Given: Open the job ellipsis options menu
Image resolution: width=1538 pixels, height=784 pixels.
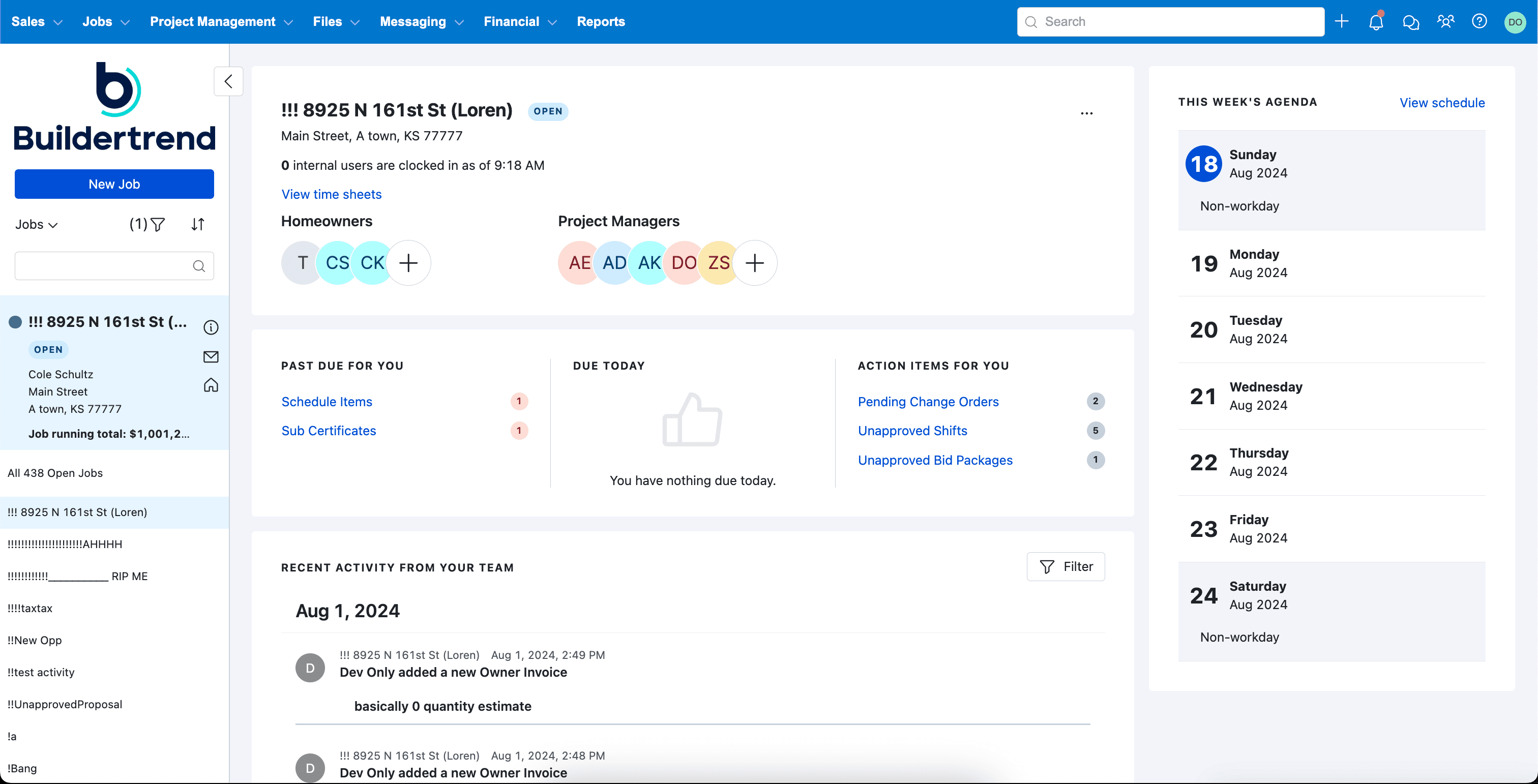Looking at the screenshot, I should [x=1087, y=113].
